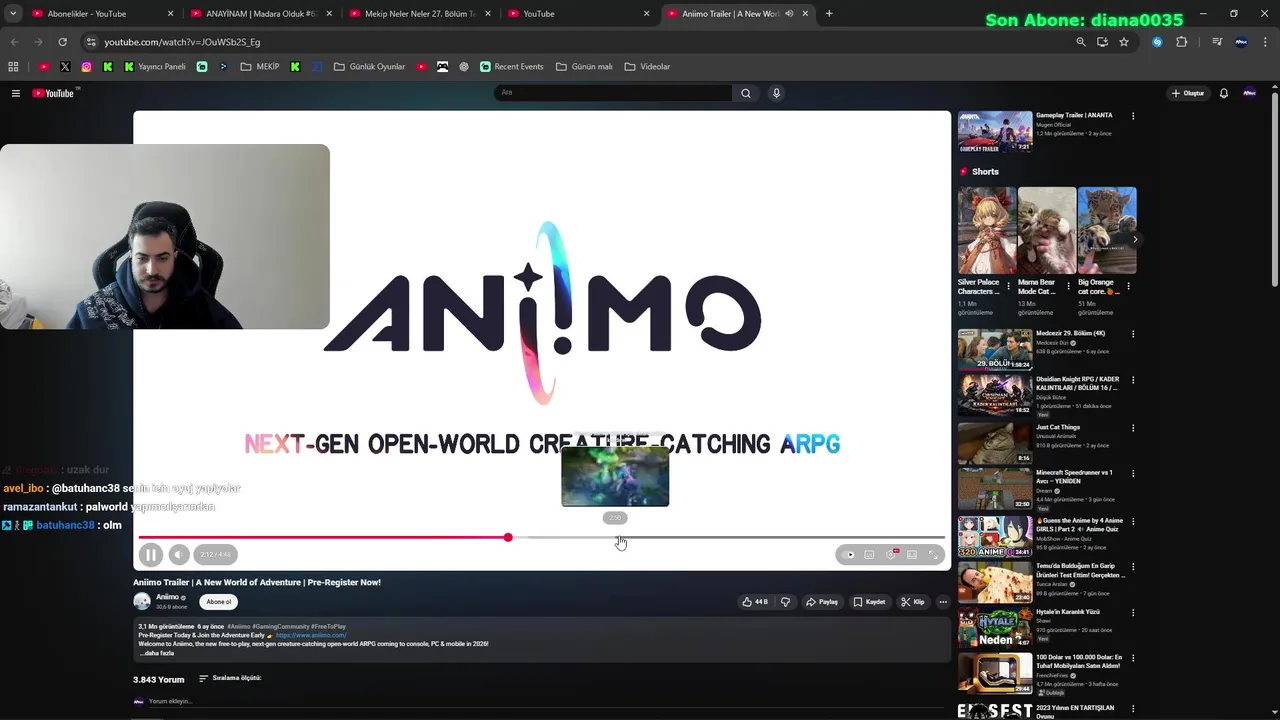The height and width of the screenshot is (720, 1280).
Task: Open the Videolar bookmark folder
Action: point(647,67)
